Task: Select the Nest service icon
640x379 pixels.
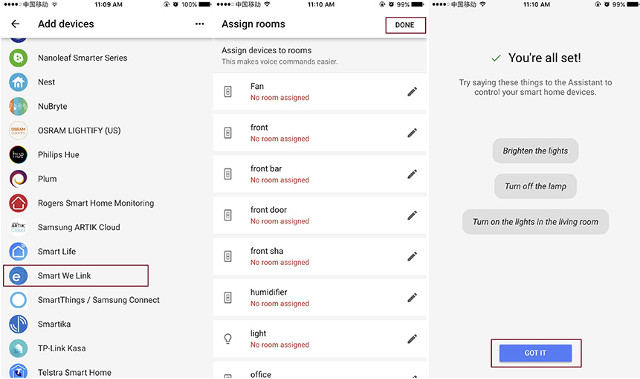Action: pyautogui.click(x=18, y=82)
